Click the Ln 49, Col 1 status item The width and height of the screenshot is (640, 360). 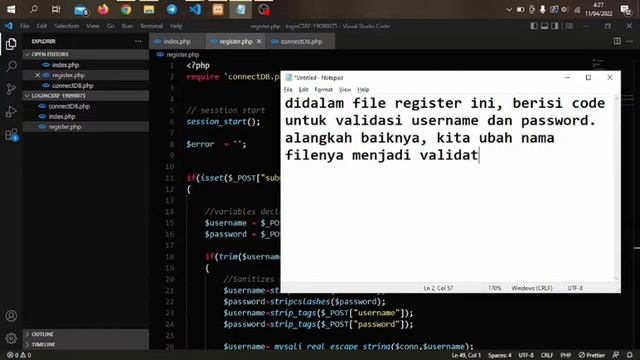pos(466,355)
